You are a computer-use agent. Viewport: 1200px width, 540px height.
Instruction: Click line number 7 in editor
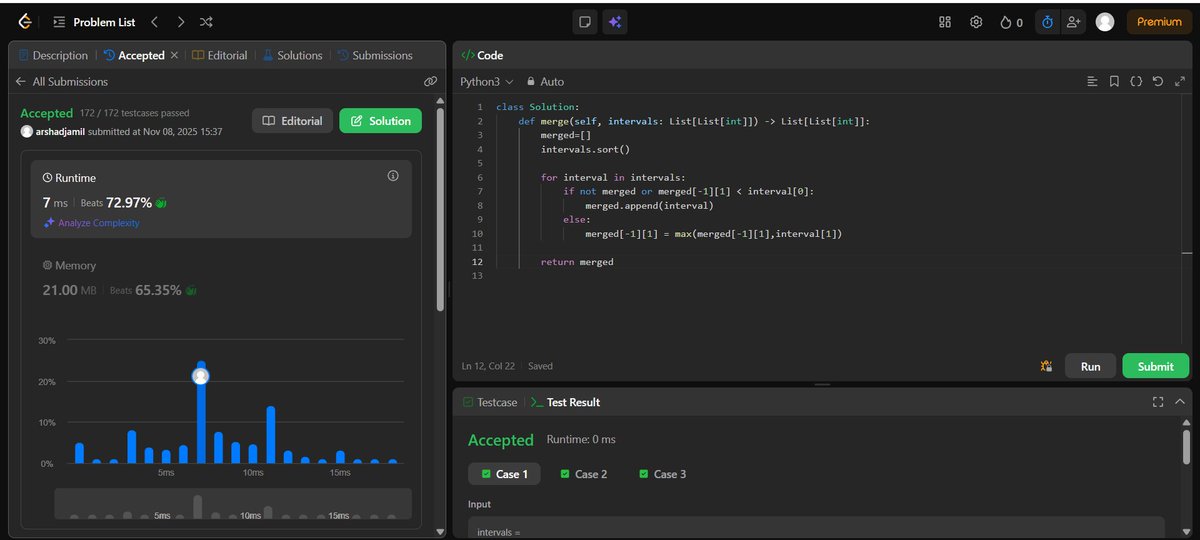[479, 191]
